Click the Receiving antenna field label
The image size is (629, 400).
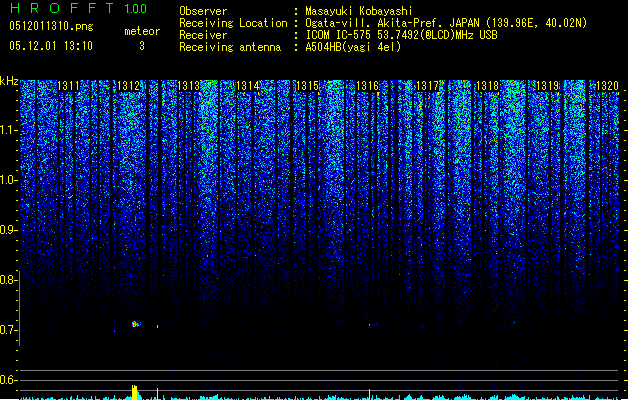(230, 47)
